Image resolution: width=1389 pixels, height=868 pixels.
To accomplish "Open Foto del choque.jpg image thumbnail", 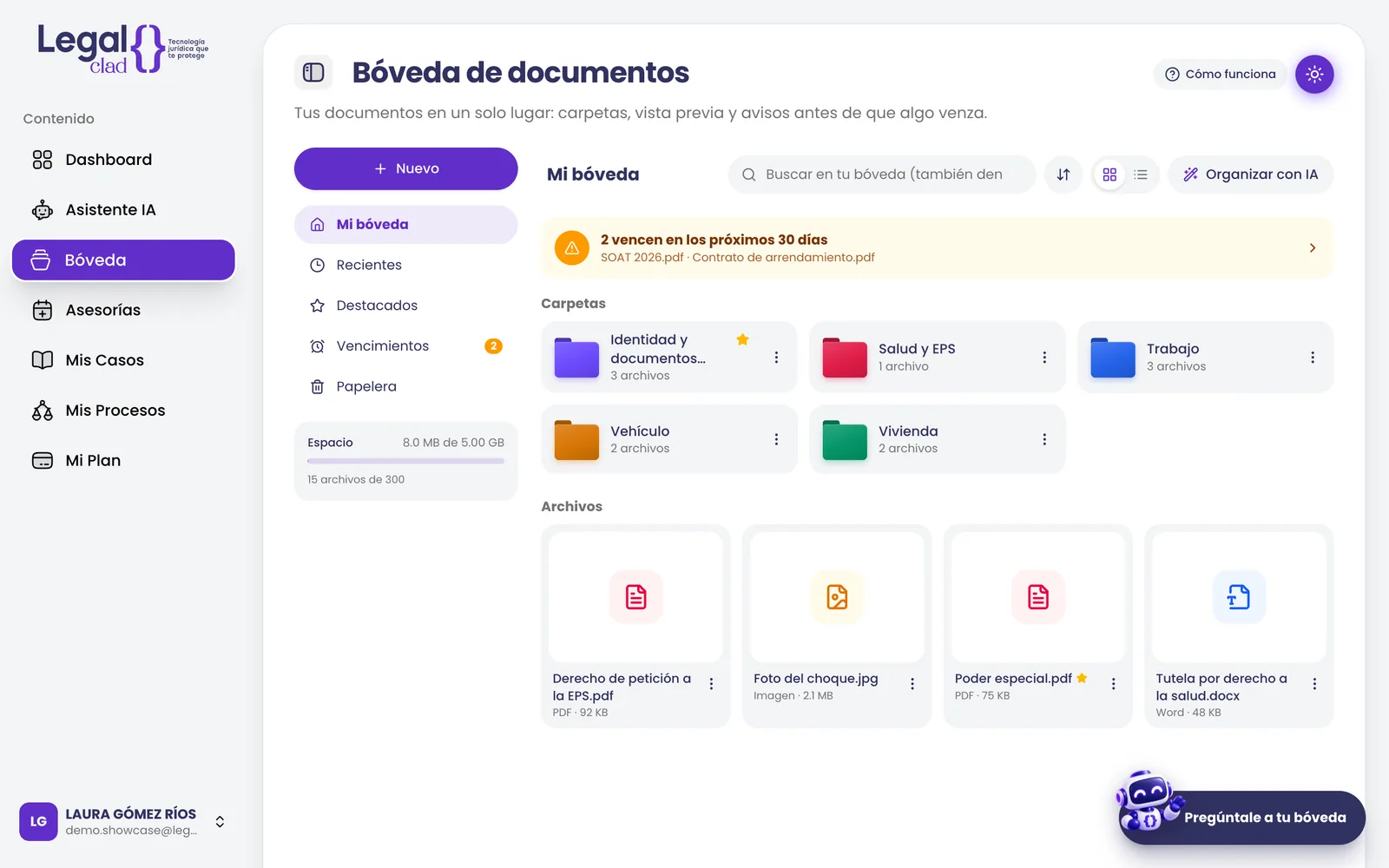I will [837, 597].
